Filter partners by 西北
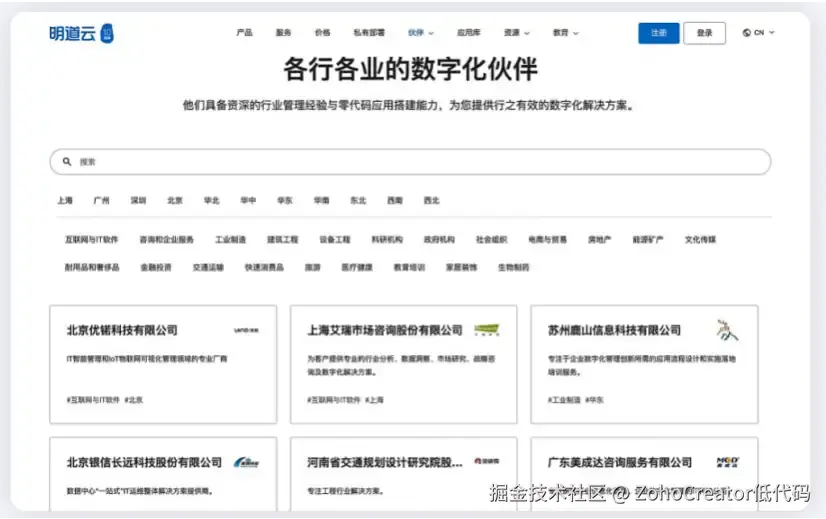 coord(431,200)
